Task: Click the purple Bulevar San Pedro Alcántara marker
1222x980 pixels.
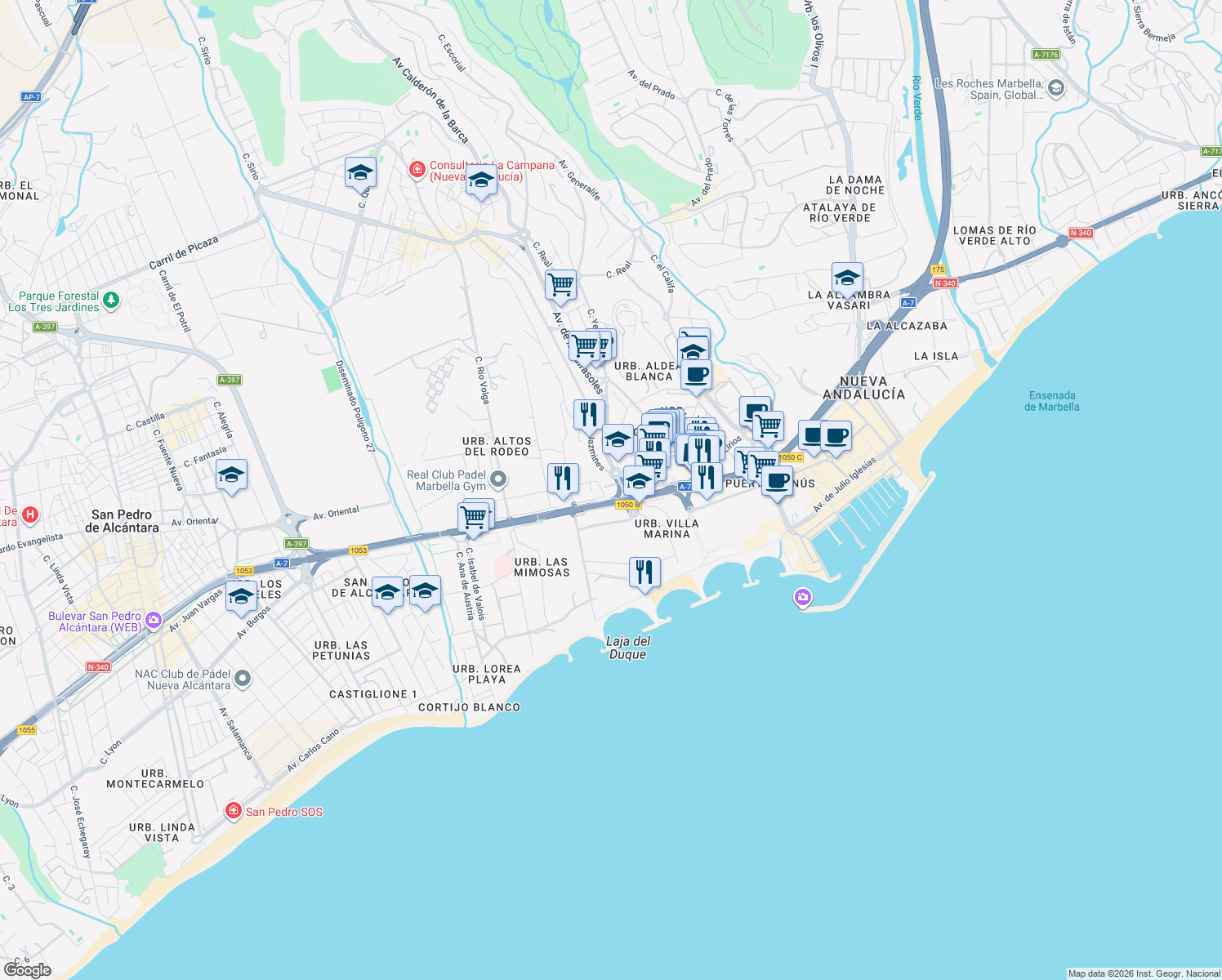Action: pyautogui.click(x=152, y=621)
